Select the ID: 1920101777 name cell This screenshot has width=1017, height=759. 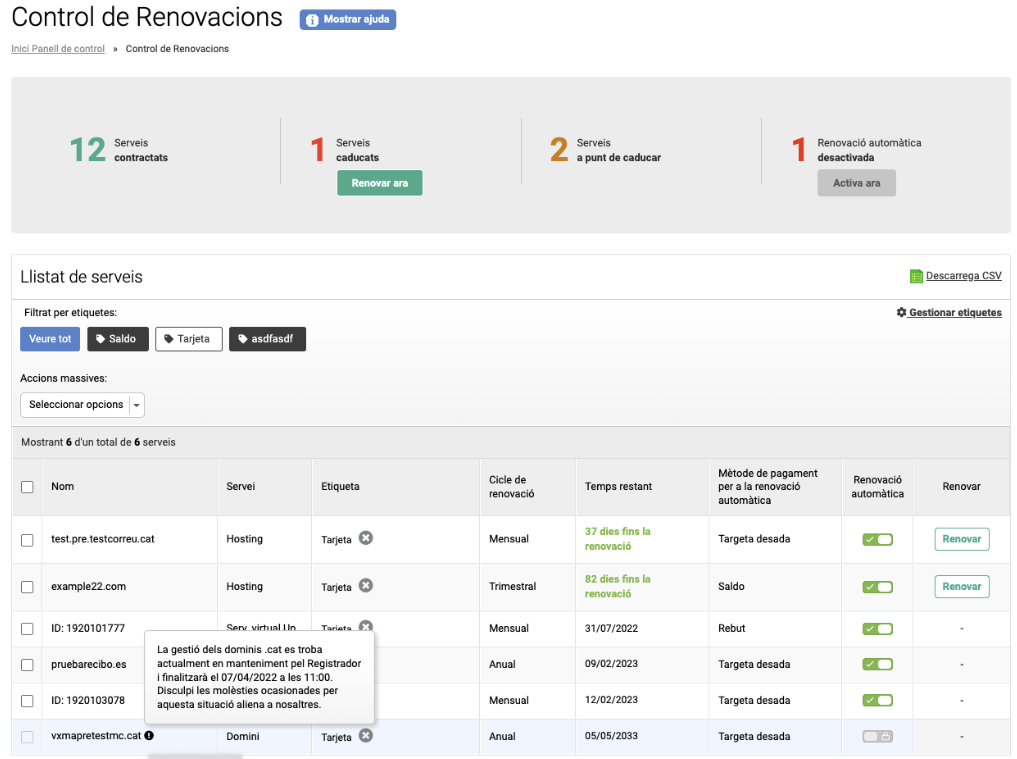88,629
